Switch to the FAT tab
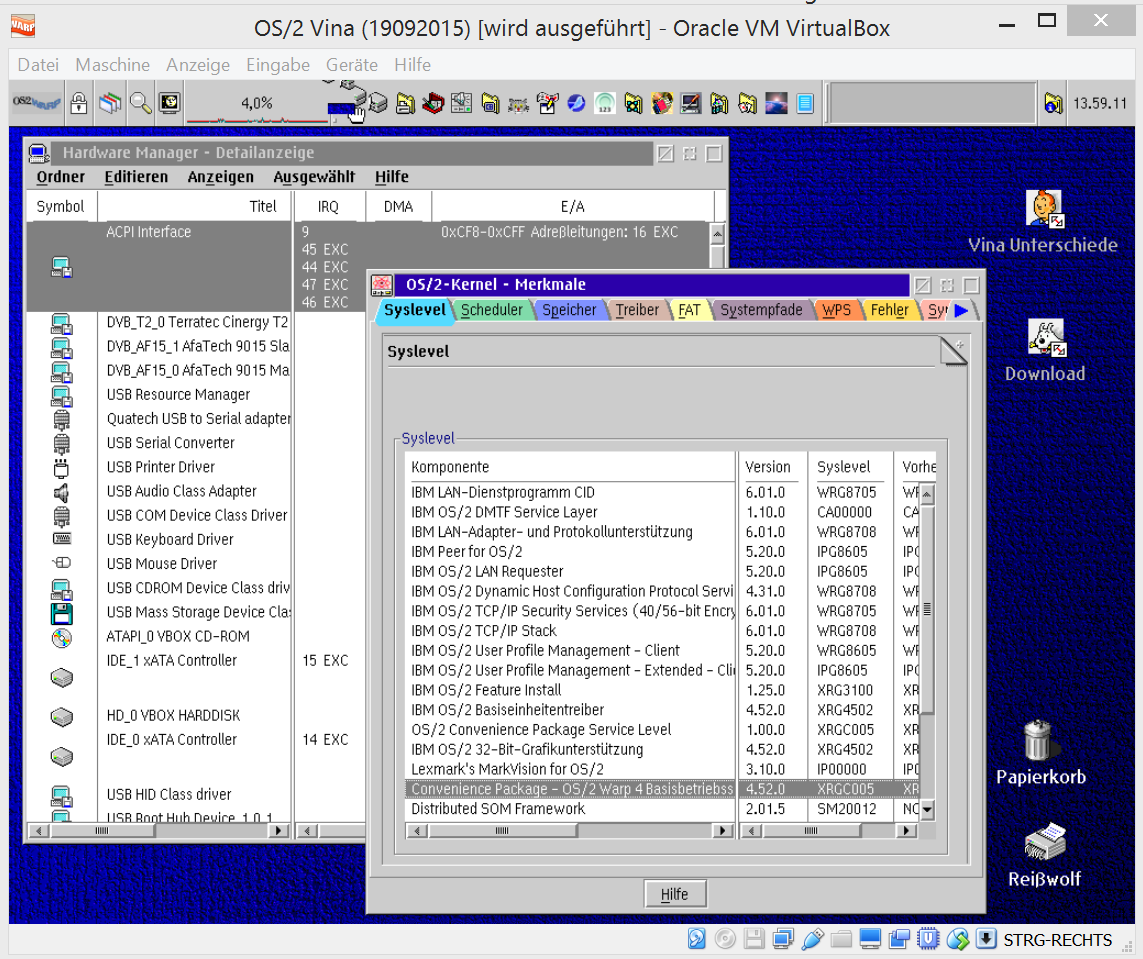The image size is (1143, 959). coord(689,310)
